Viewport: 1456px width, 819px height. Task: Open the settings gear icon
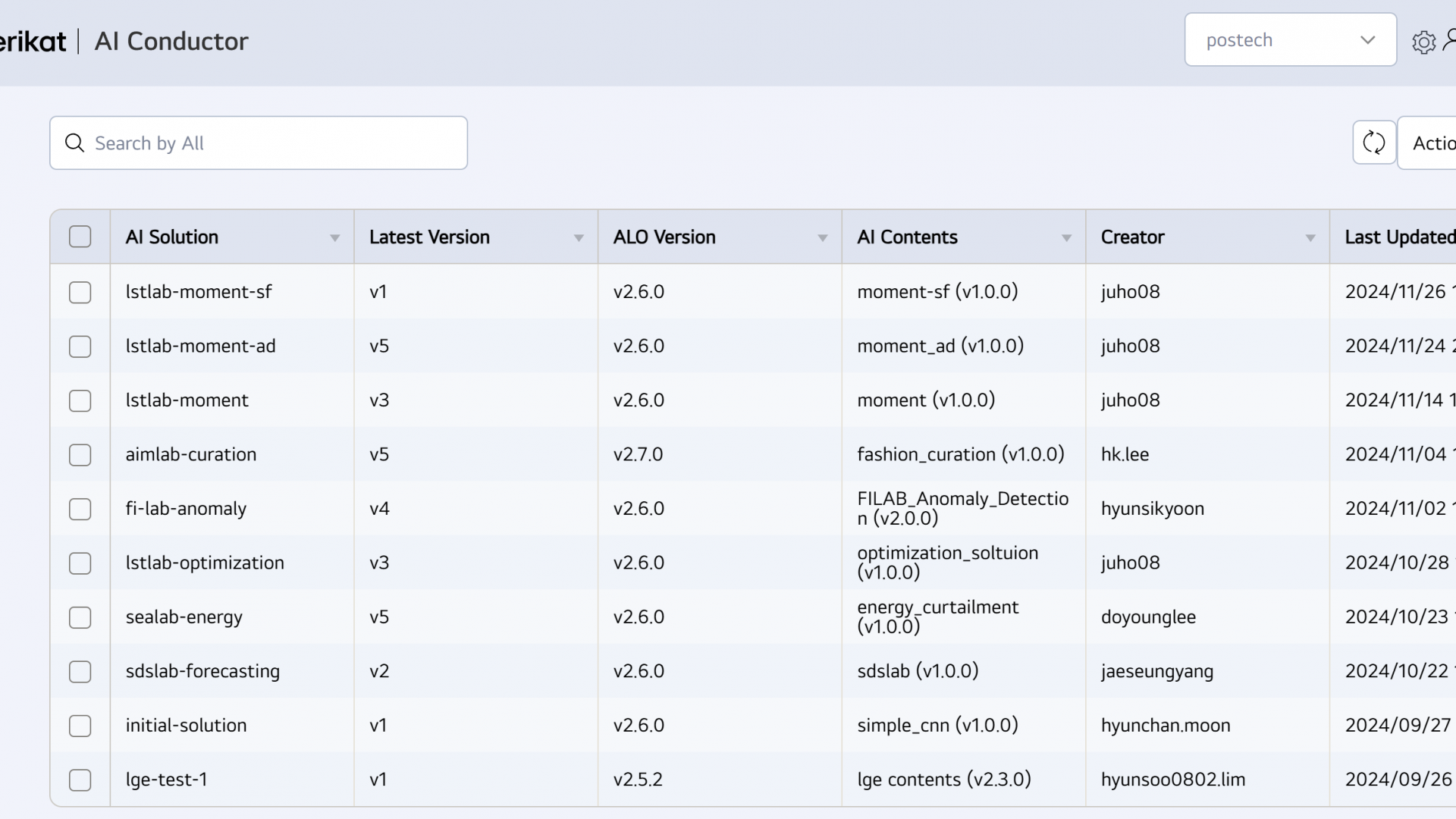tap(1423, 42)
